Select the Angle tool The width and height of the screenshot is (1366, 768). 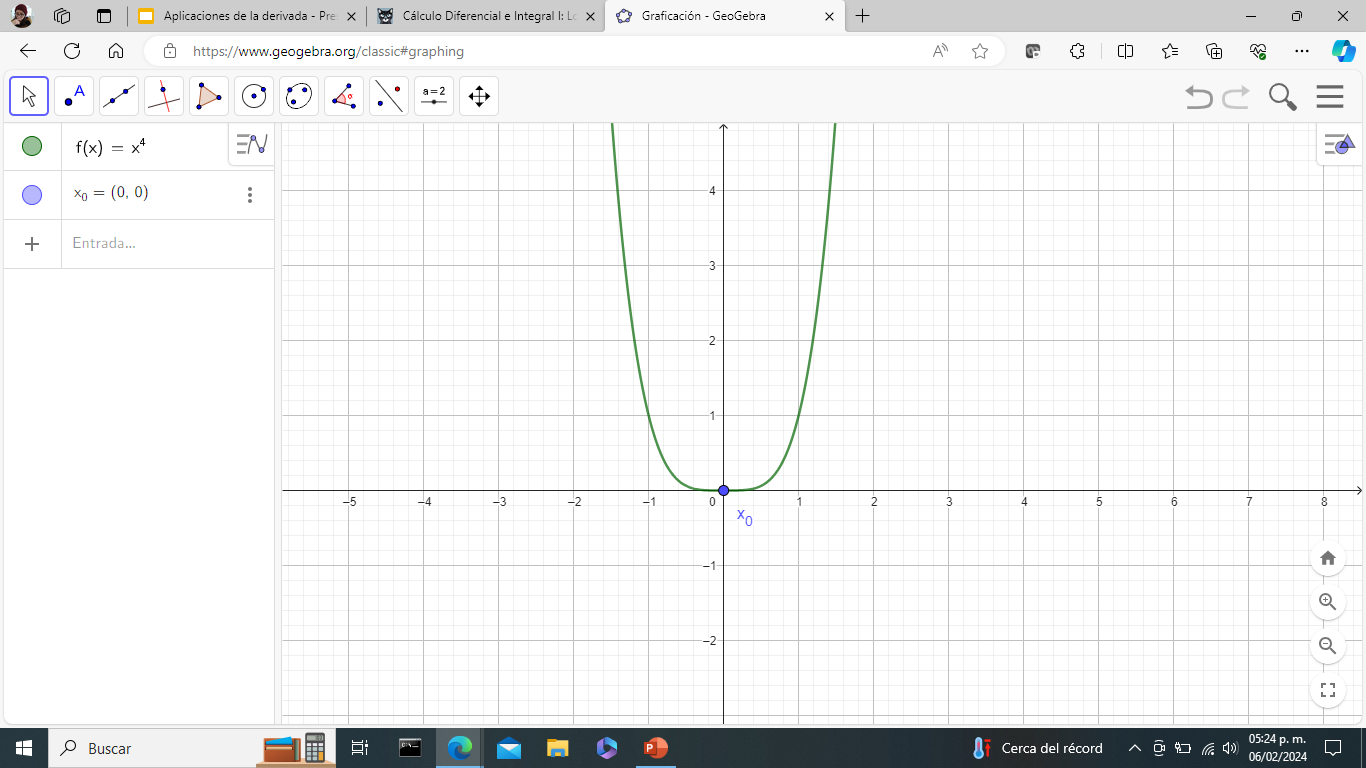click(x=344, y=96)
